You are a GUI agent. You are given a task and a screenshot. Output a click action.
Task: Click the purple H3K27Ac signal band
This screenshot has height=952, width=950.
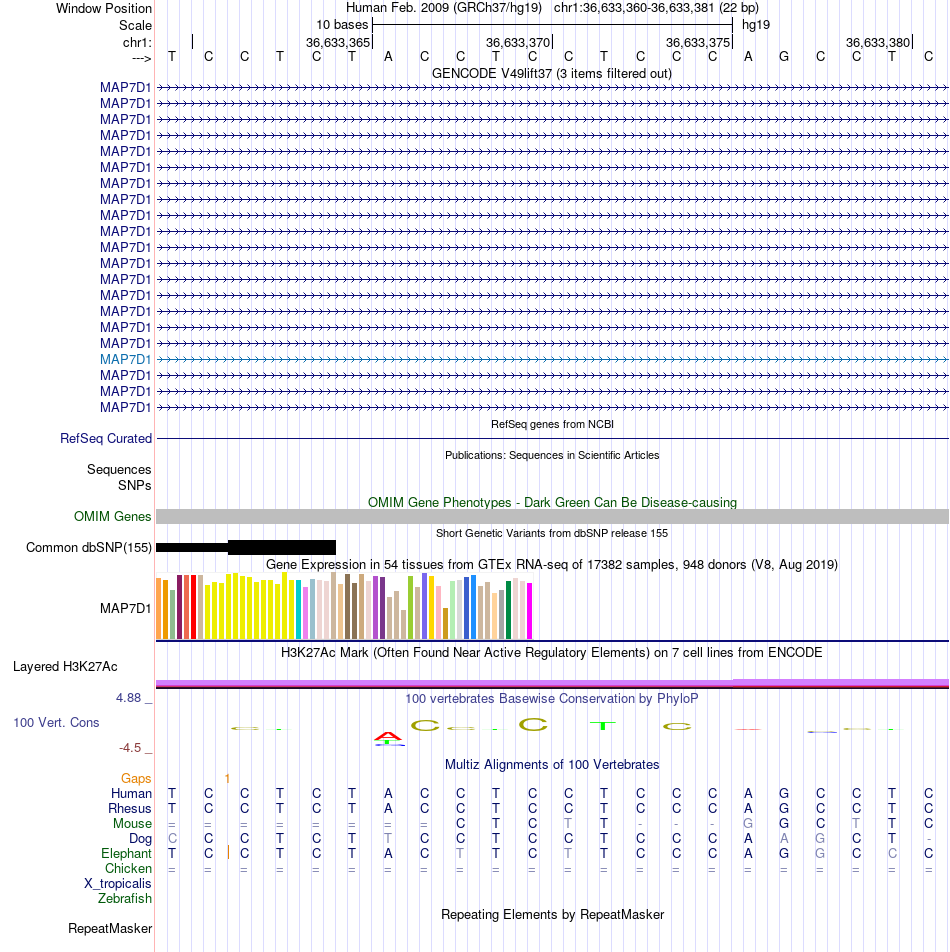pyautogui.click(x=552, y=683)
